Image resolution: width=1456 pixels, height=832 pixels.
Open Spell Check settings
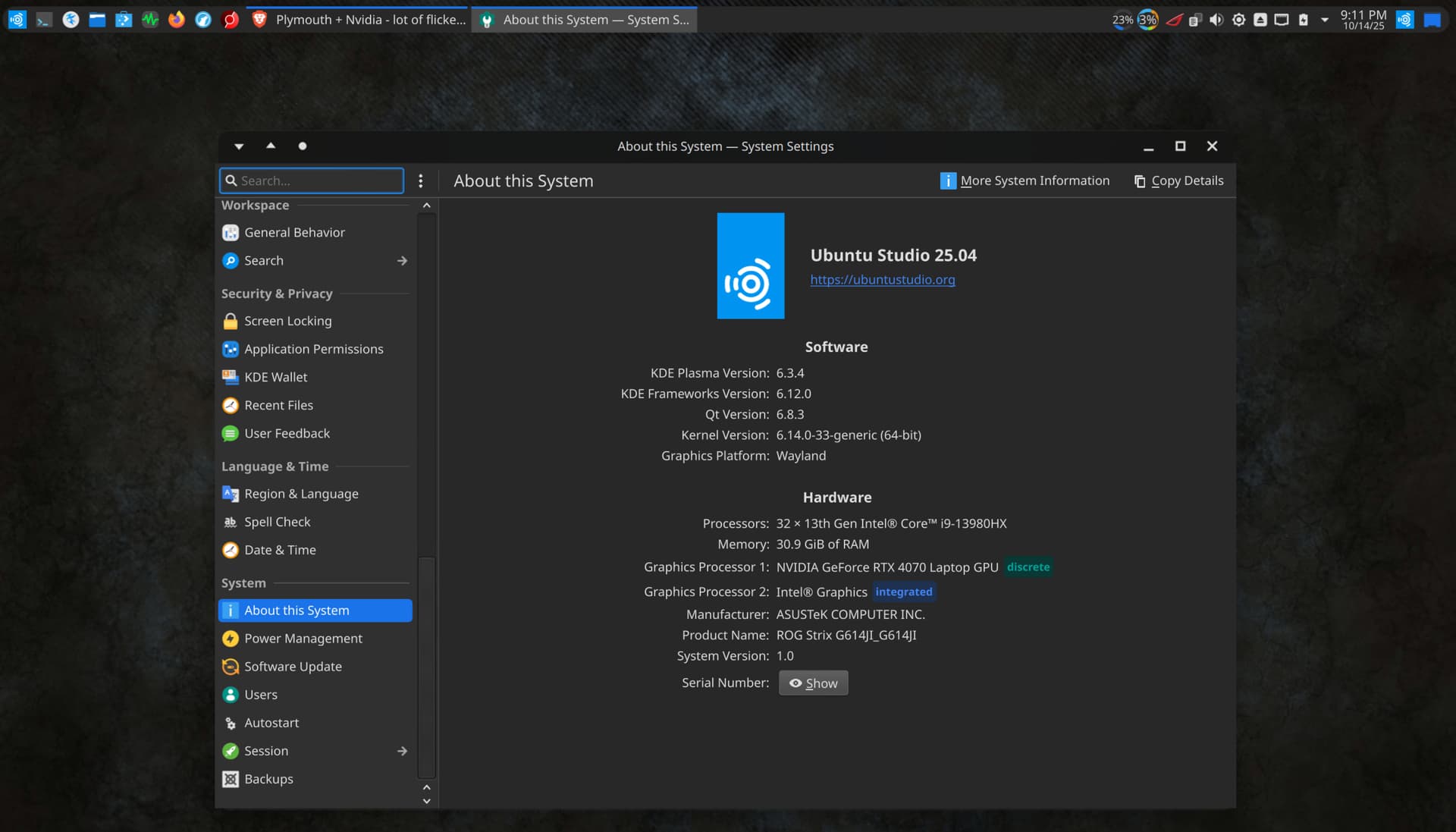tap(277, 522)
